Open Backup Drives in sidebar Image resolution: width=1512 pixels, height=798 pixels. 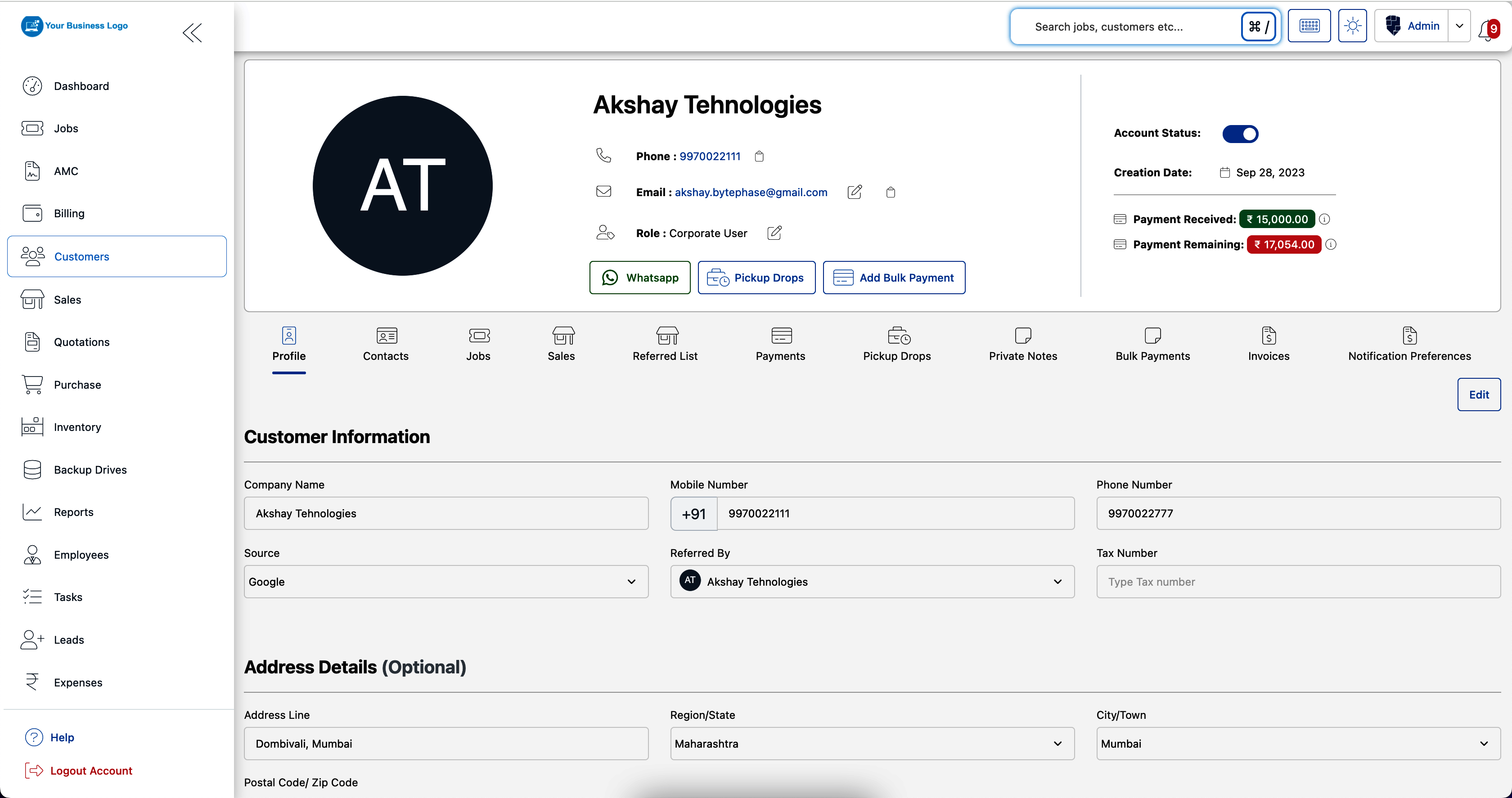[x=117, y=470]
